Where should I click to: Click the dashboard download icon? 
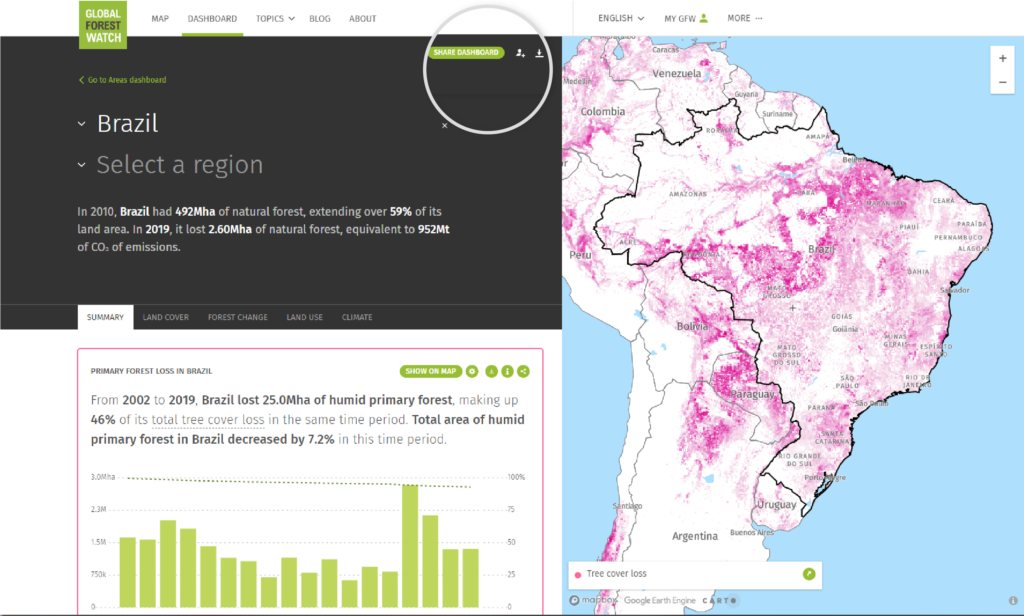click(x=539, y=53)
